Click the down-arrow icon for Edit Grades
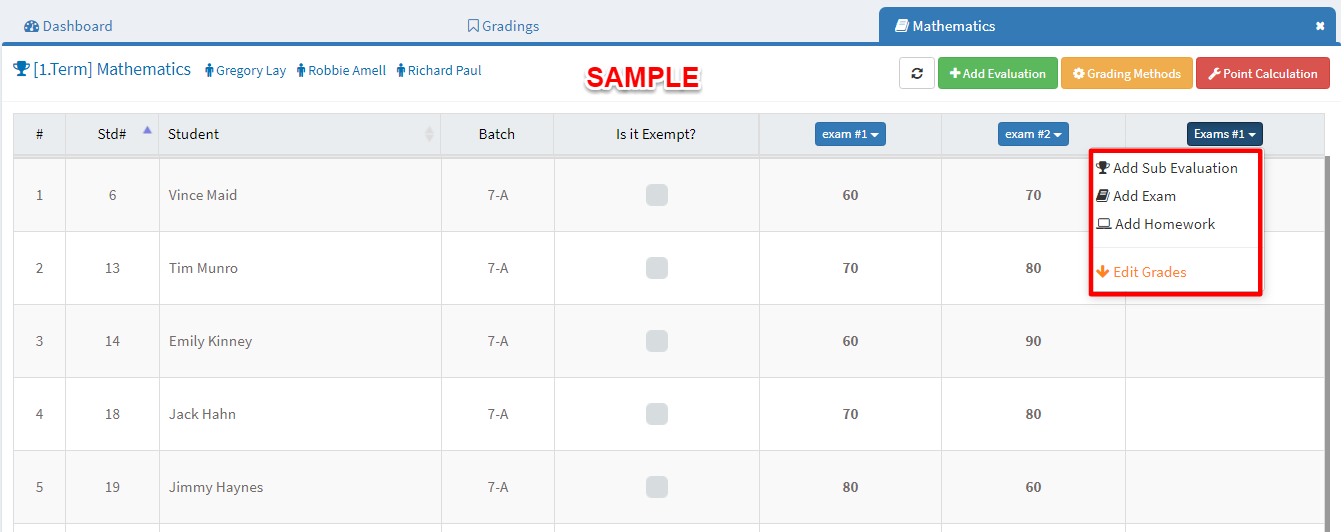Image resolution: width=1341 pixels, height=532 pixels. tap(1103, 272)
